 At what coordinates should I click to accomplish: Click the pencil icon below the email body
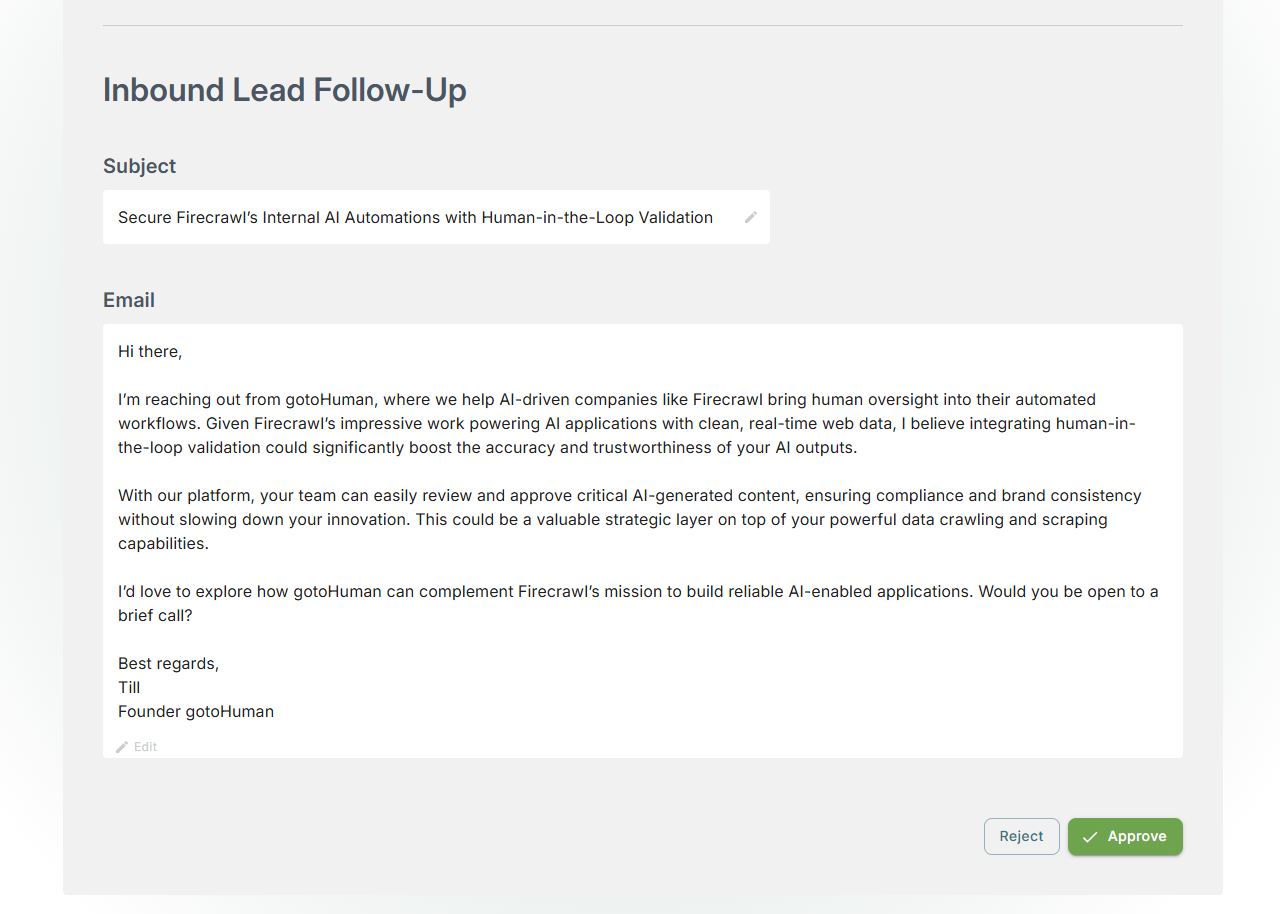[x=122, y=747]
